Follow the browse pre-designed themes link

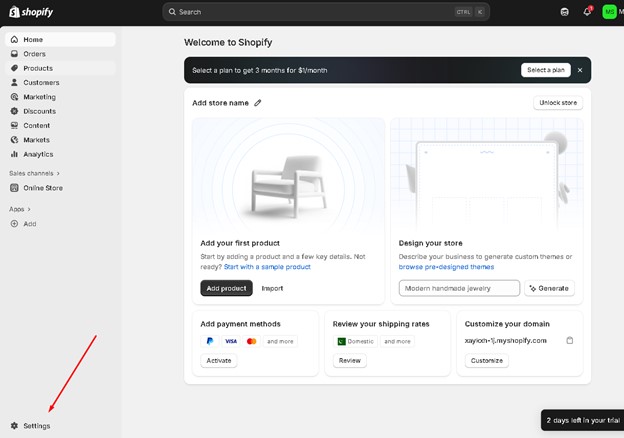click(x=446, y=267)
